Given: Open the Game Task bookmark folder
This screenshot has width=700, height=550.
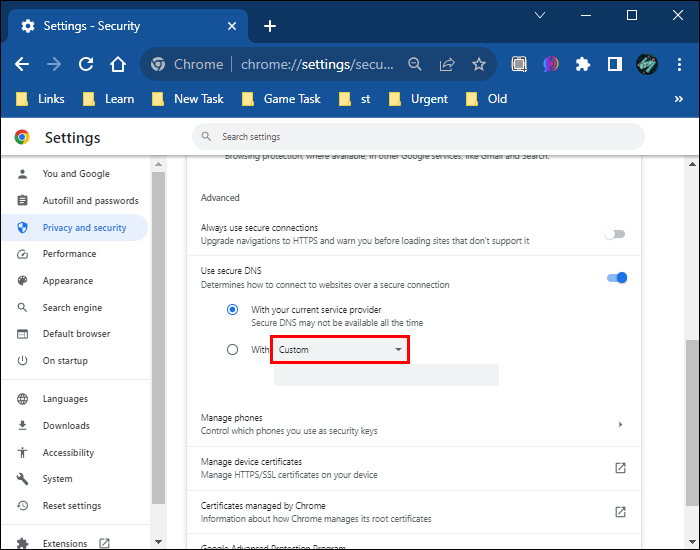Looking at the screenshot, I should point(282,99).
